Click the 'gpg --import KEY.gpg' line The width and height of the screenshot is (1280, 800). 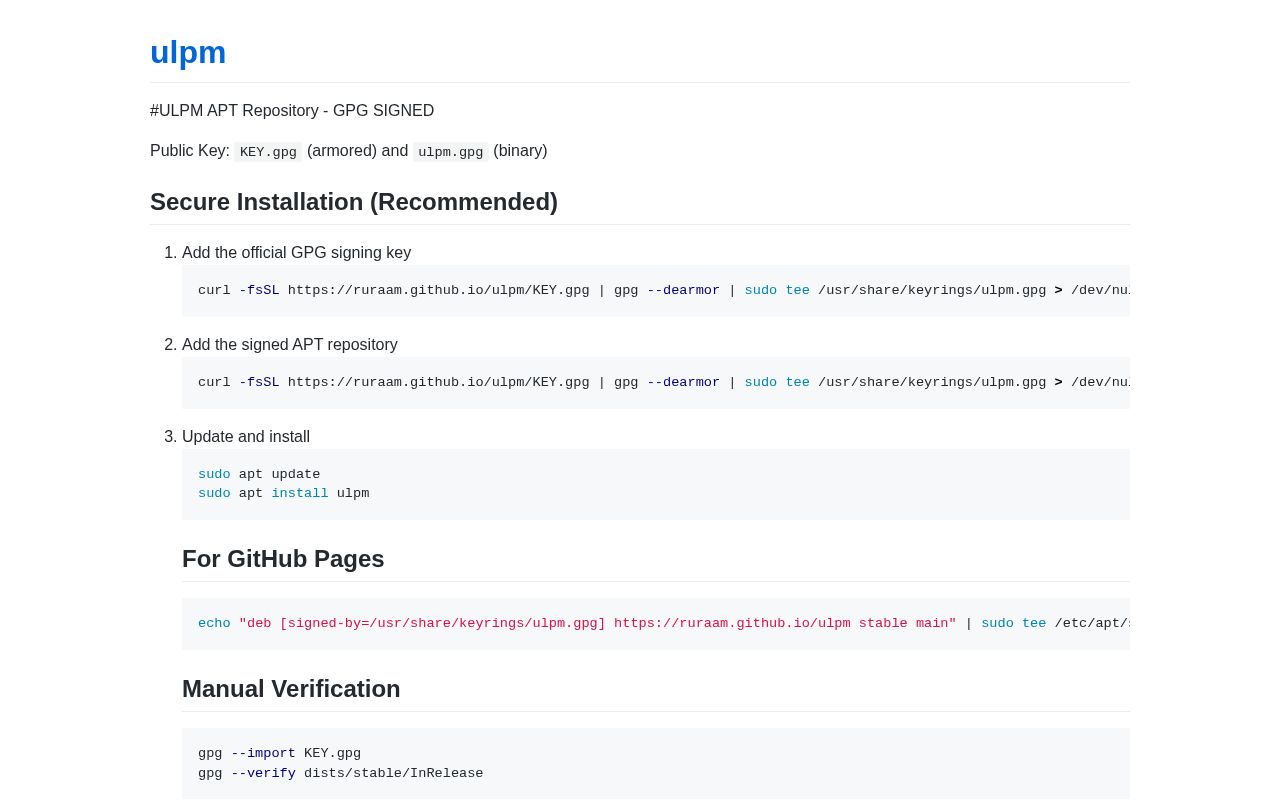(279, 754)
